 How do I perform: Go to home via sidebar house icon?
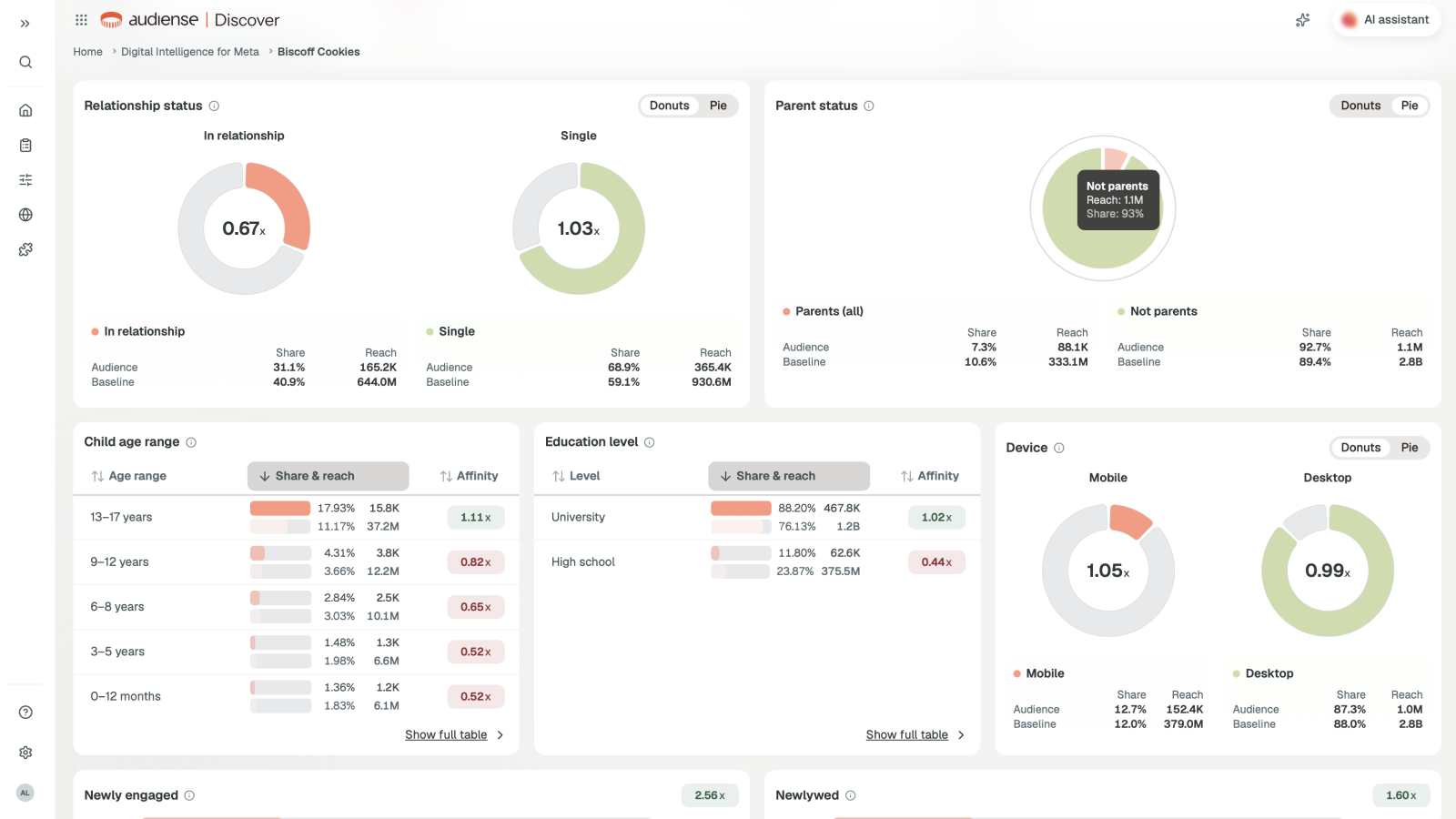coord(25,110)
